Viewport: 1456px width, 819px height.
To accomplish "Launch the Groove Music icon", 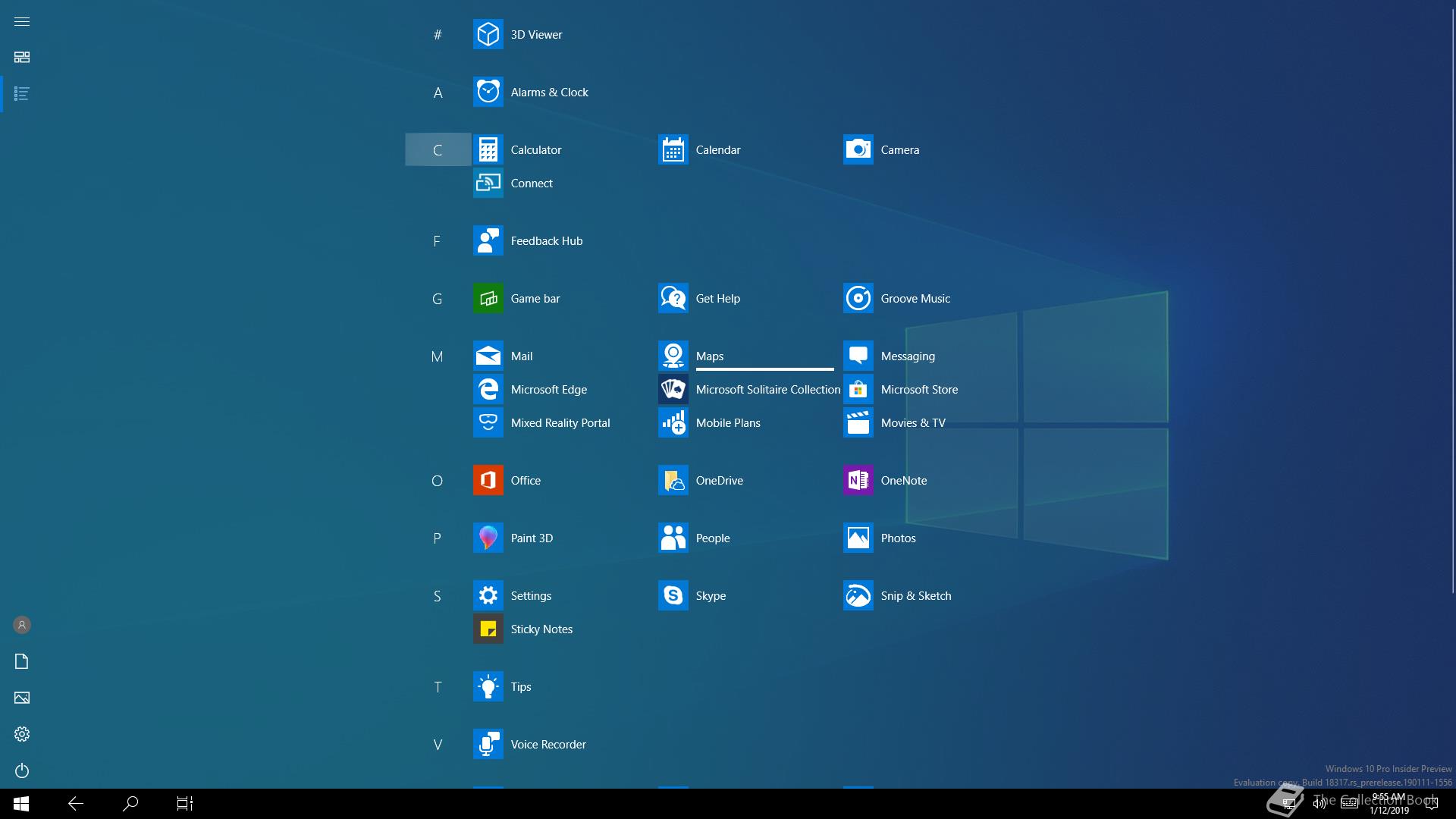I will 858,298.
